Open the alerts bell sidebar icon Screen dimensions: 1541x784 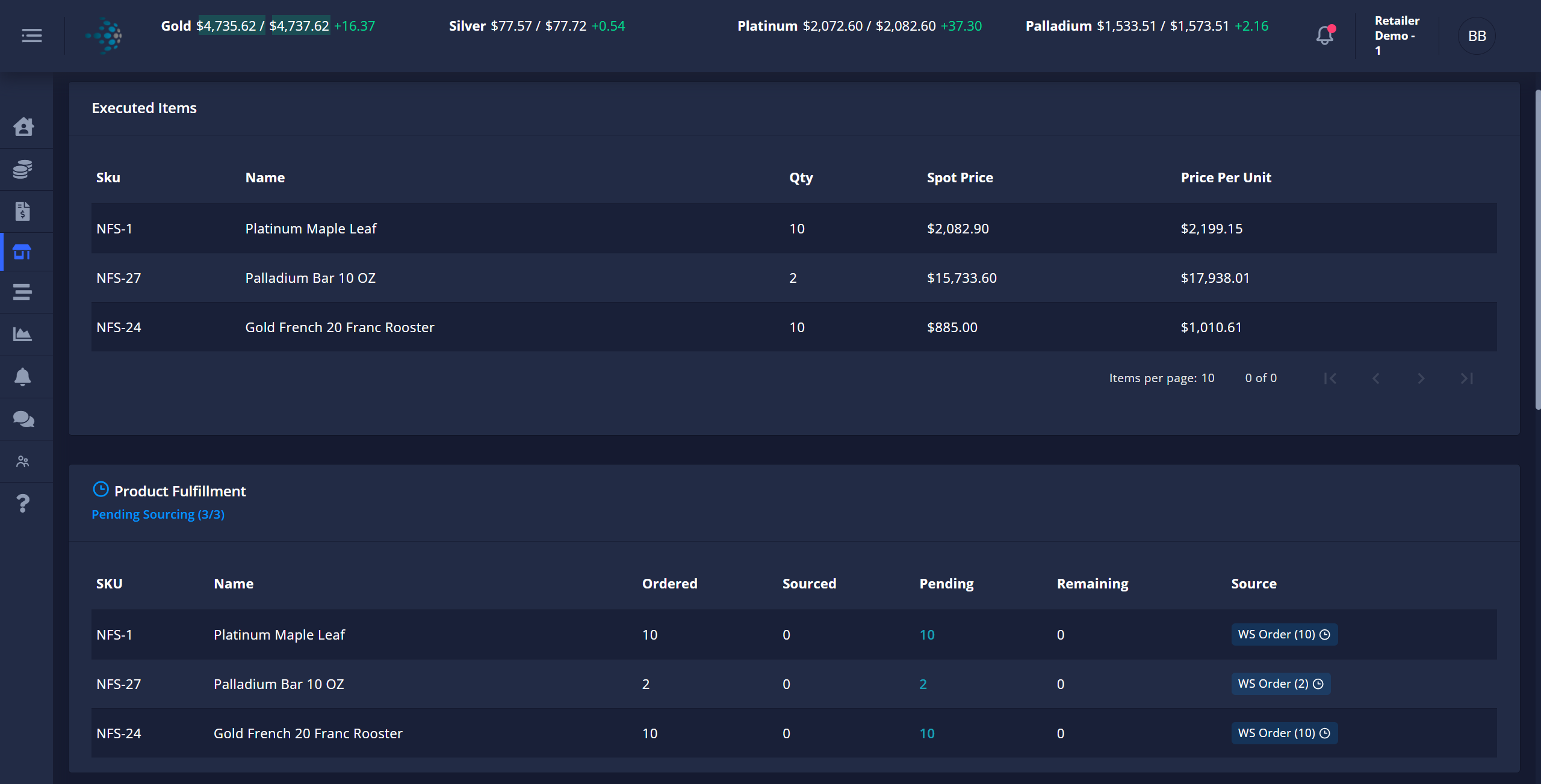[x=22, y=377]
